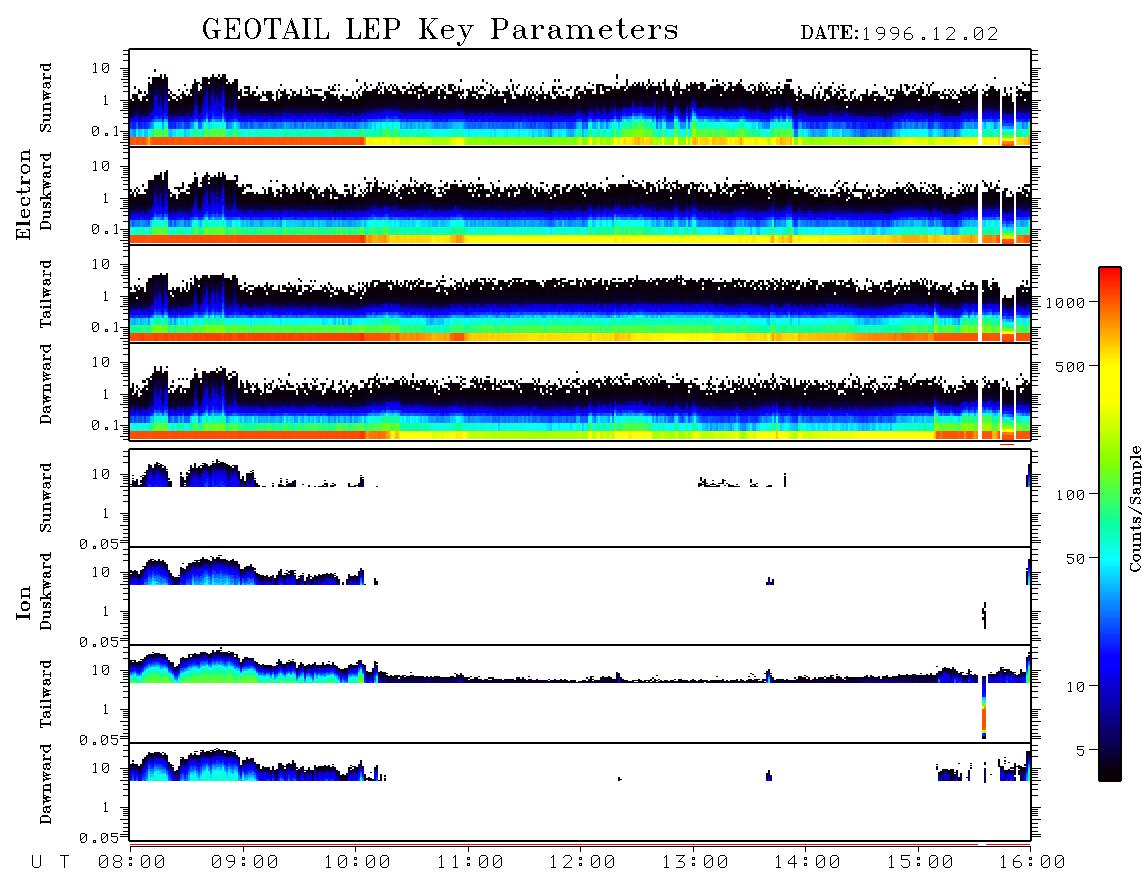Click the GEOTAIL LEP Key Parameters title

(440, 30)
